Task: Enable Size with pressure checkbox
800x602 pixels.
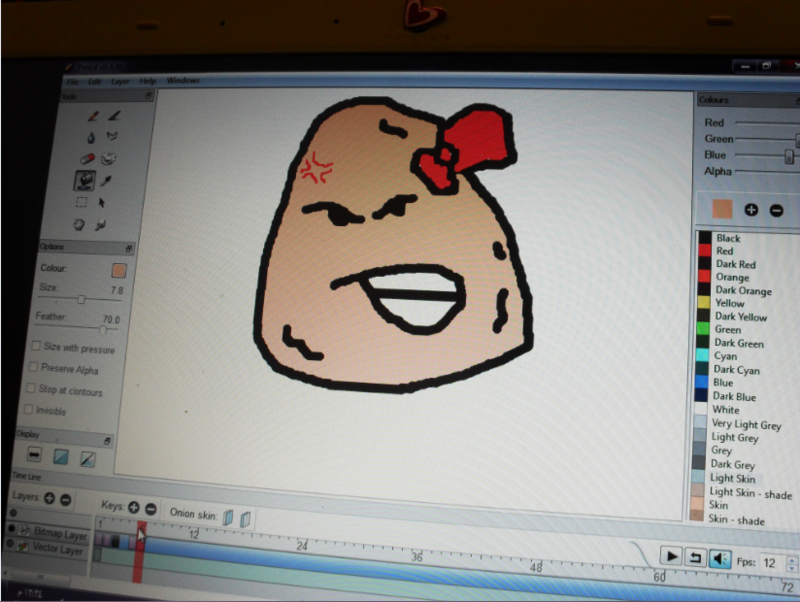Action: (36, 346)
